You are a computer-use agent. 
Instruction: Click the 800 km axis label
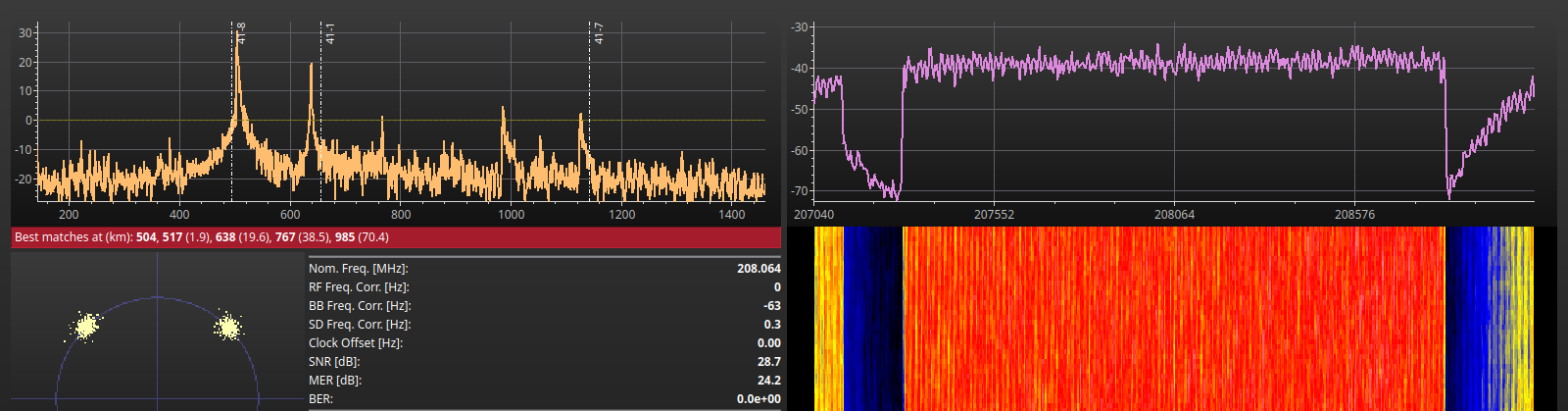[x=401, y=214]
